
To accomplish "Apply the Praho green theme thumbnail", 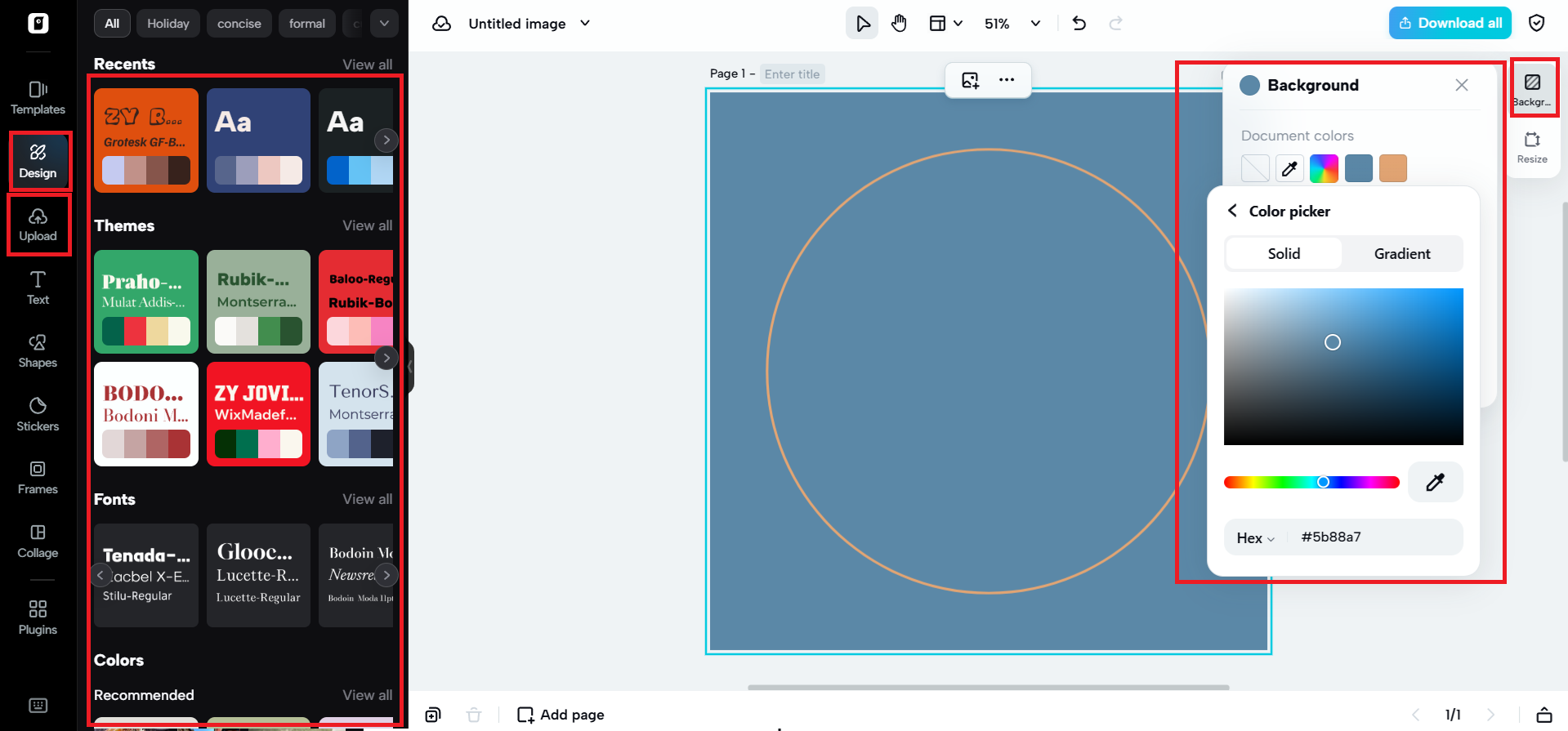I will 146,301.
